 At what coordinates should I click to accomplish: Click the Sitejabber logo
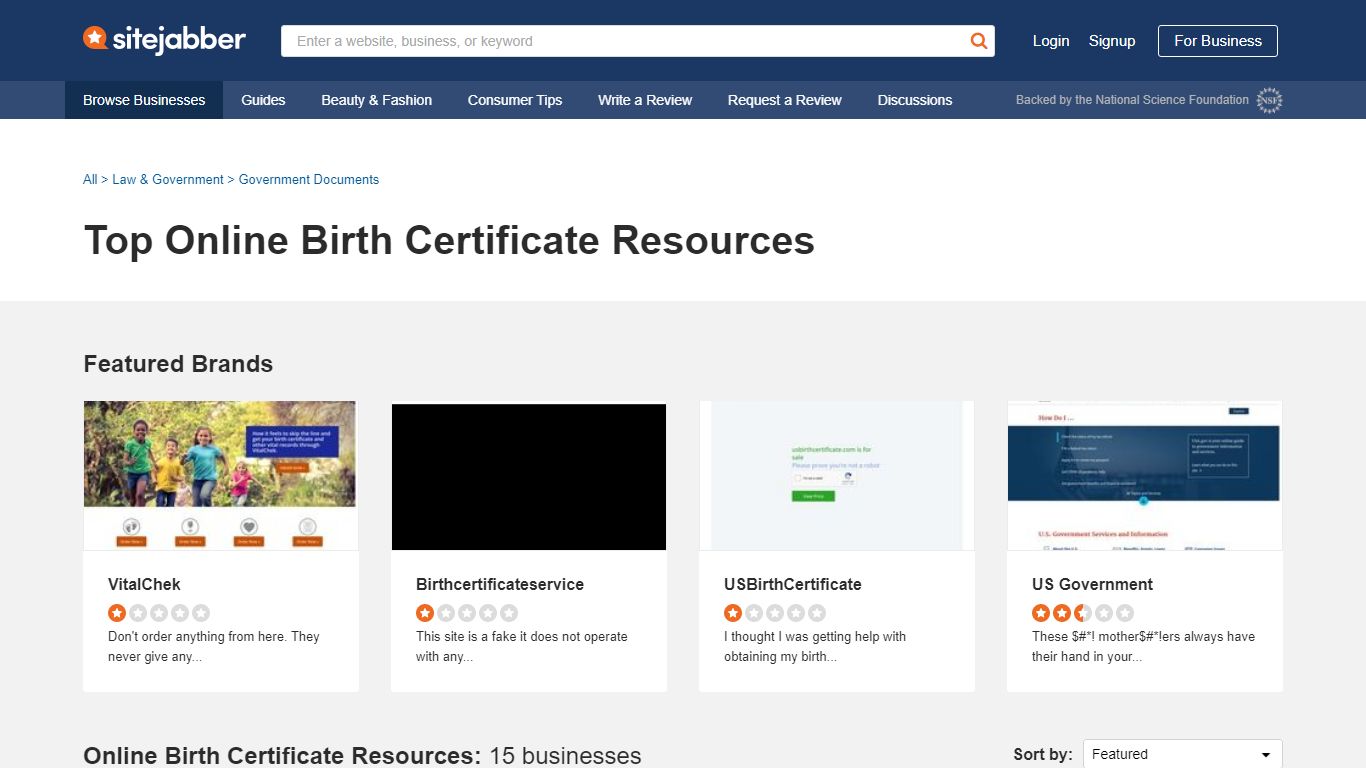pyautogui.click(x=164, y=40)
